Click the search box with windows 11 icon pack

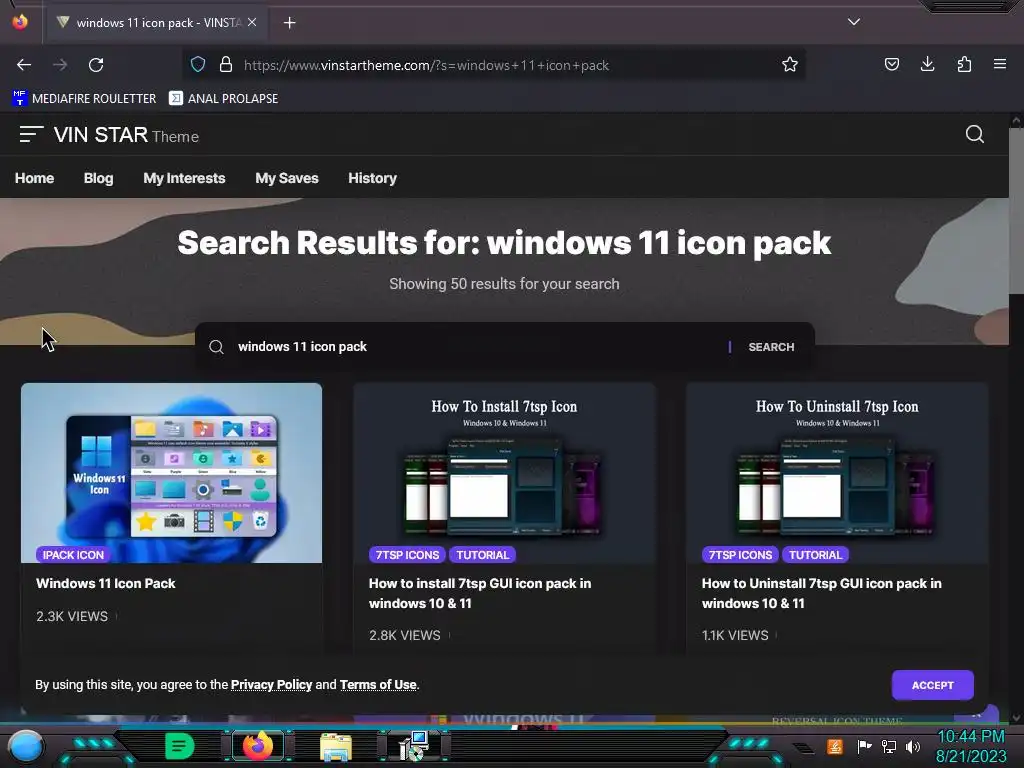[477, 347]
